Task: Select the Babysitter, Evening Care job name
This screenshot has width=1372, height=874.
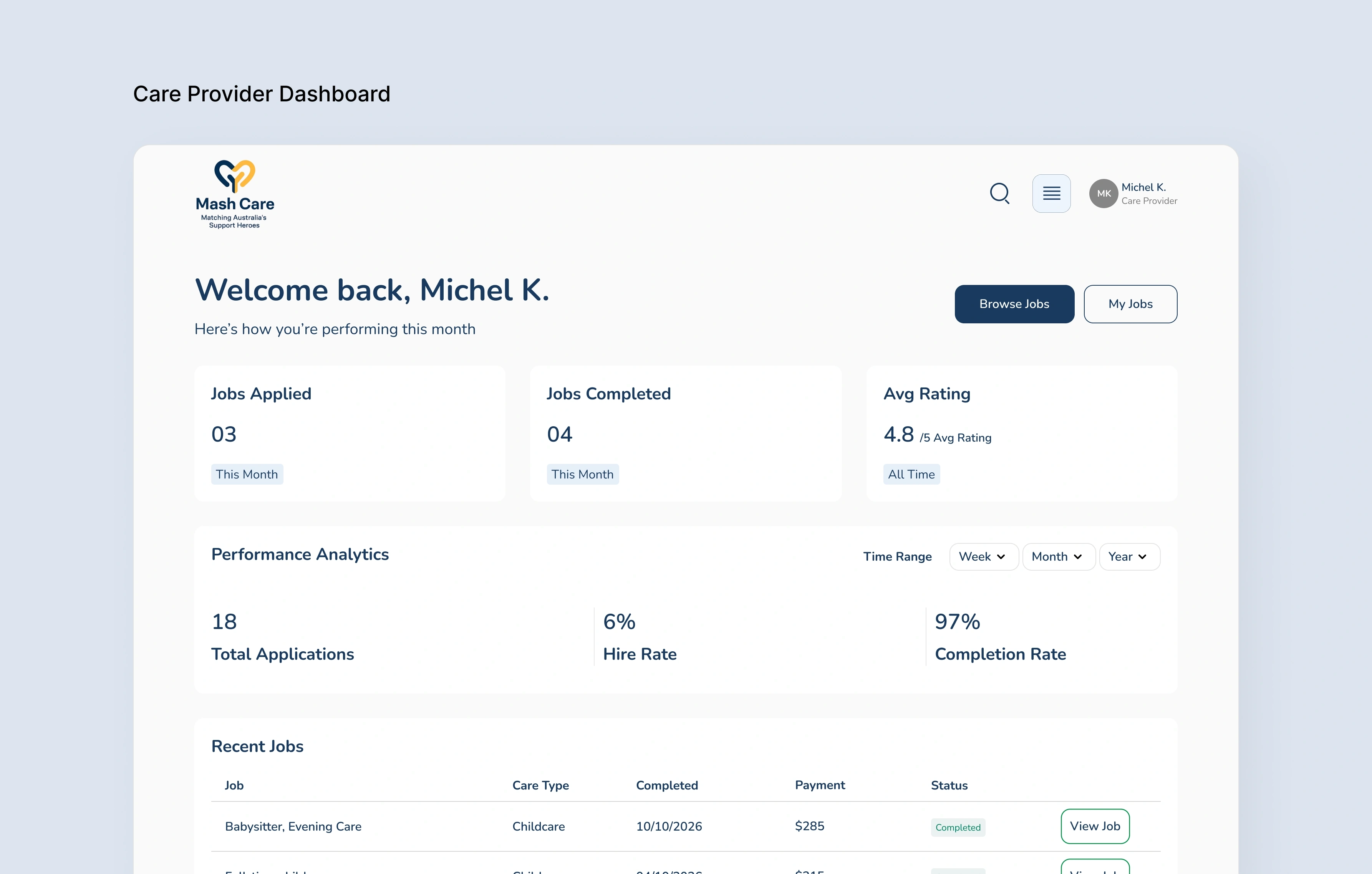Action: coord(293,826)
